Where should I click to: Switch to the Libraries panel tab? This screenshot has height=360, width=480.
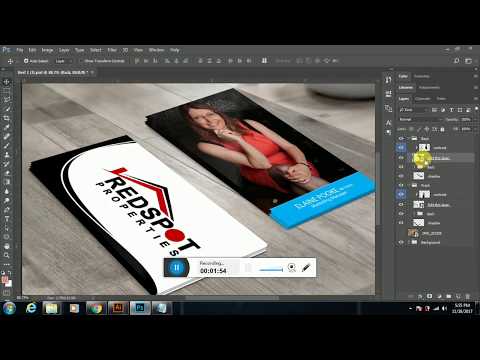406,87
